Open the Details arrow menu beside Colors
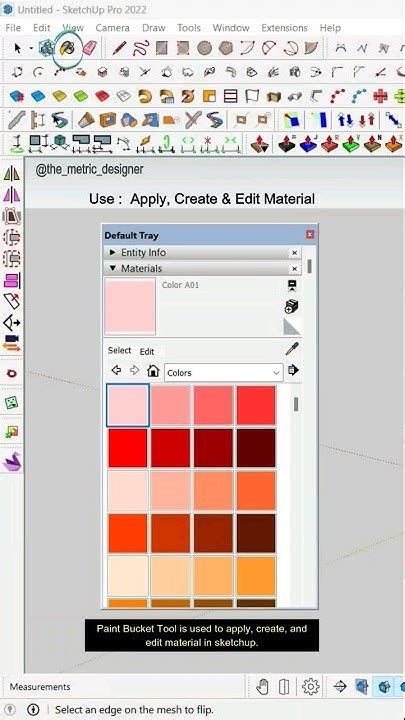The image size is (405, 720). pyautogui.click(x=293, y=370)
